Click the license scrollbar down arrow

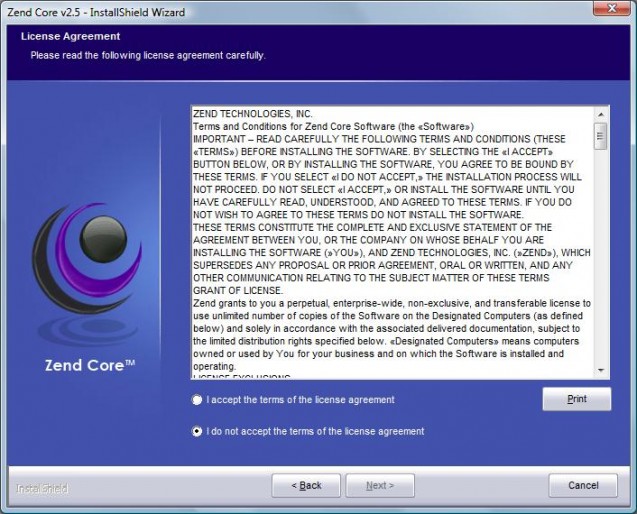pos(601,370)
